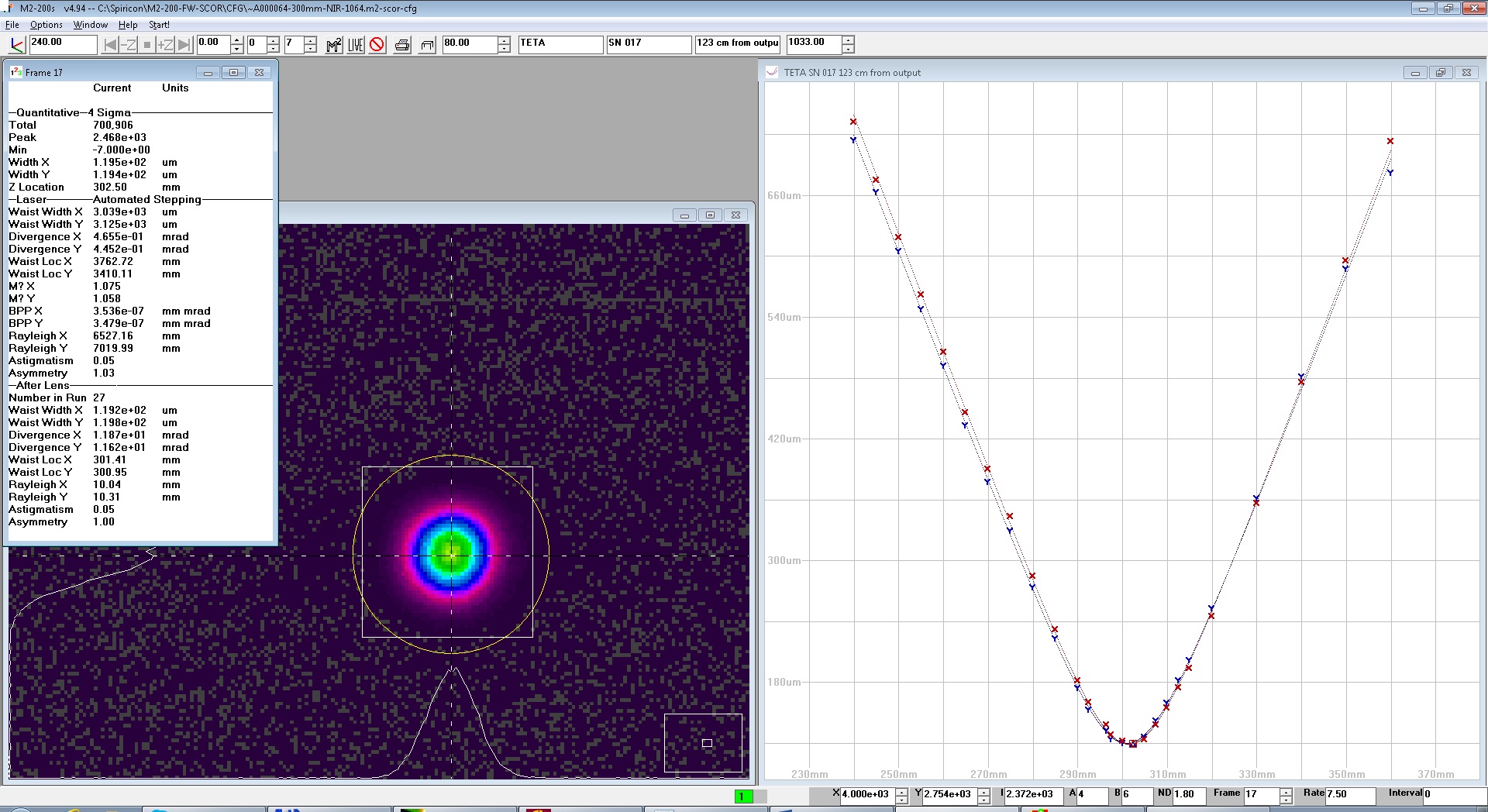Minimize the Frame 17 results window
1488x812 pixels.
click(208, 73)
